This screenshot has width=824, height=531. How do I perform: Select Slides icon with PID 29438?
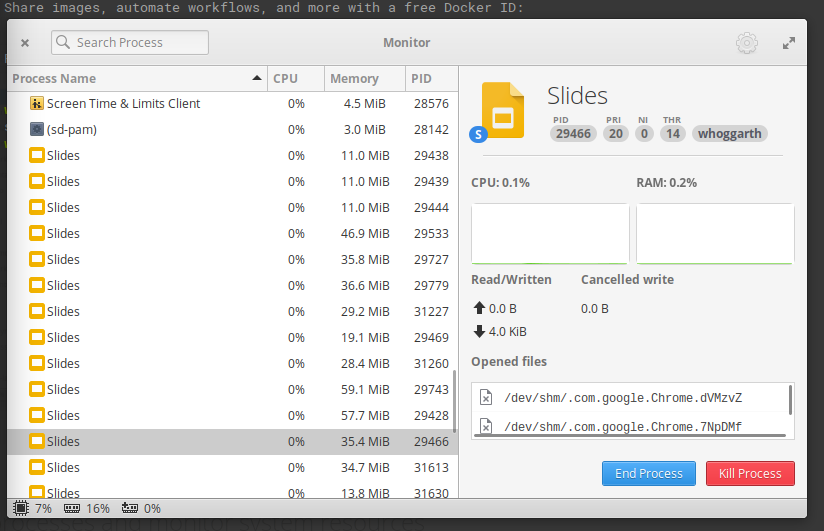point(37,155)
